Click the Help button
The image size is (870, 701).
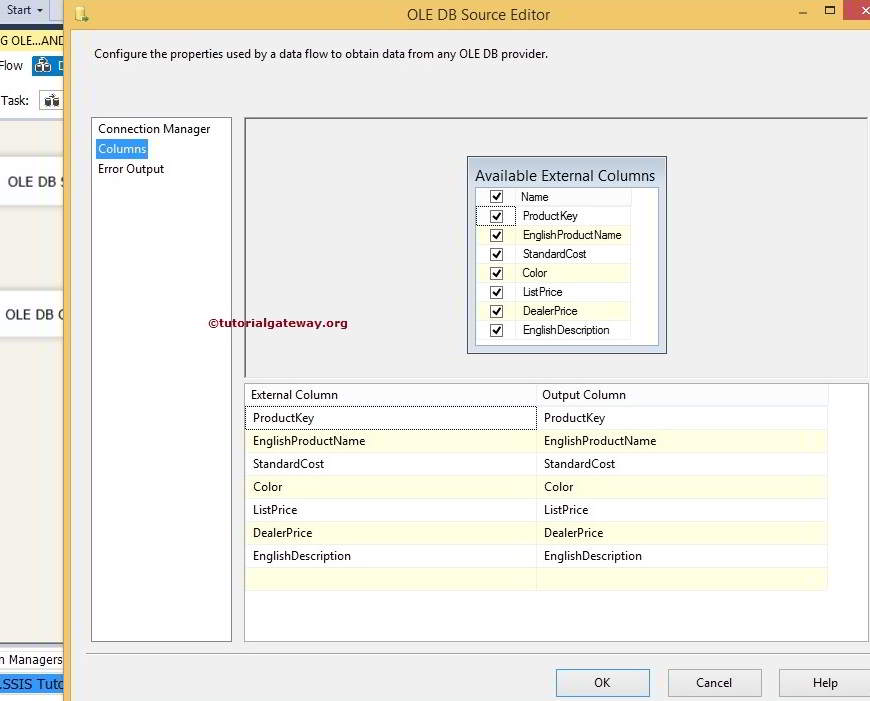pos(823,682)
